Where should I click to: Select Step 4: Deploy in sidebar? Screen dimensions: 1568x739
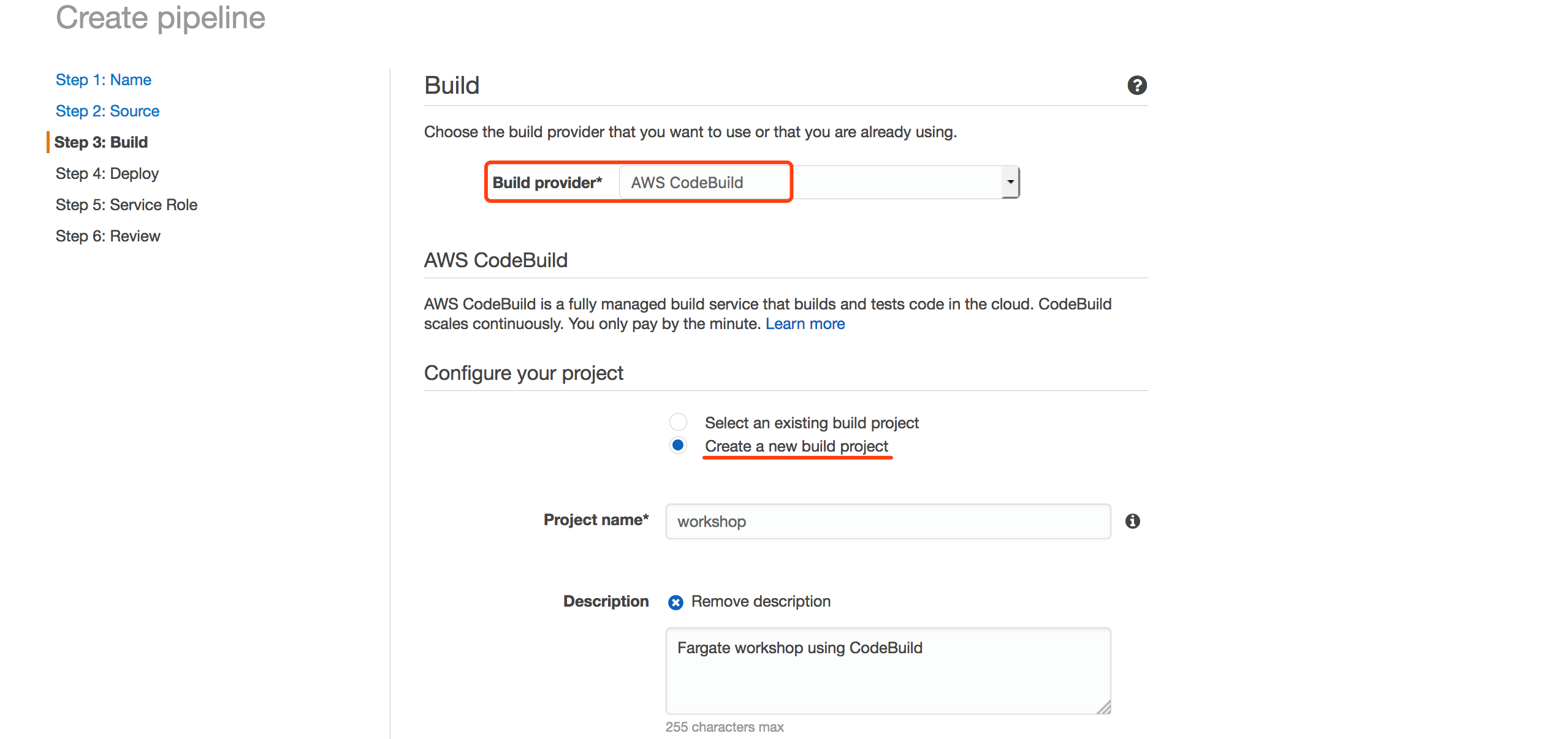[107, 173]
